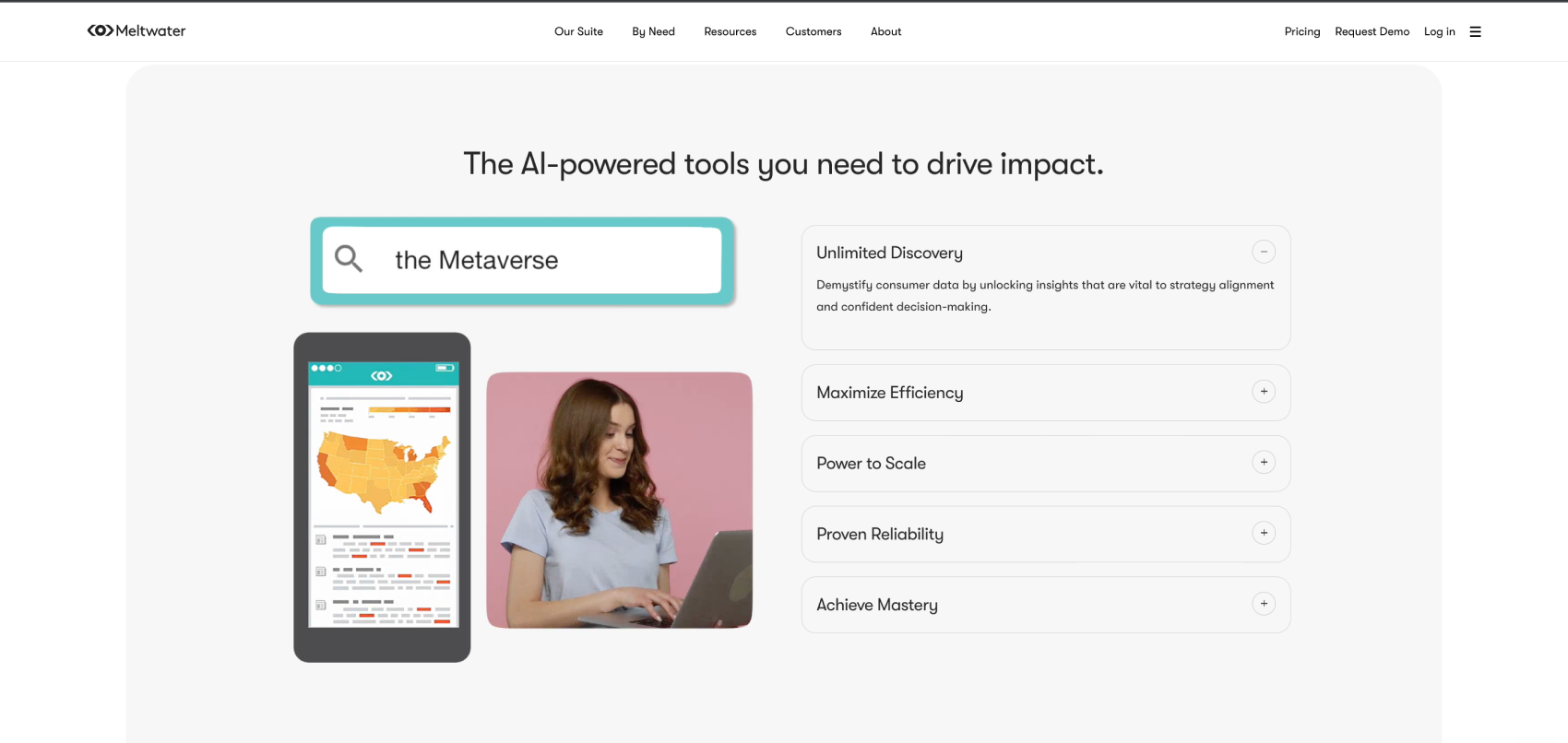The height and width of the screenshot is (743, 1568).
Task: Click the Achieve Mastery heading text
Action: point(877,605)
